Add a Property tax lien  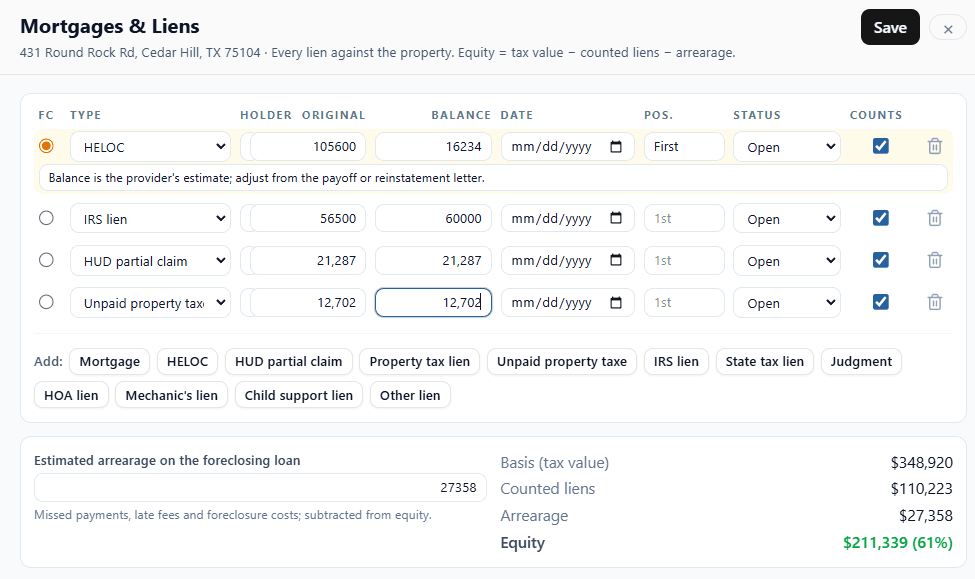420,362
